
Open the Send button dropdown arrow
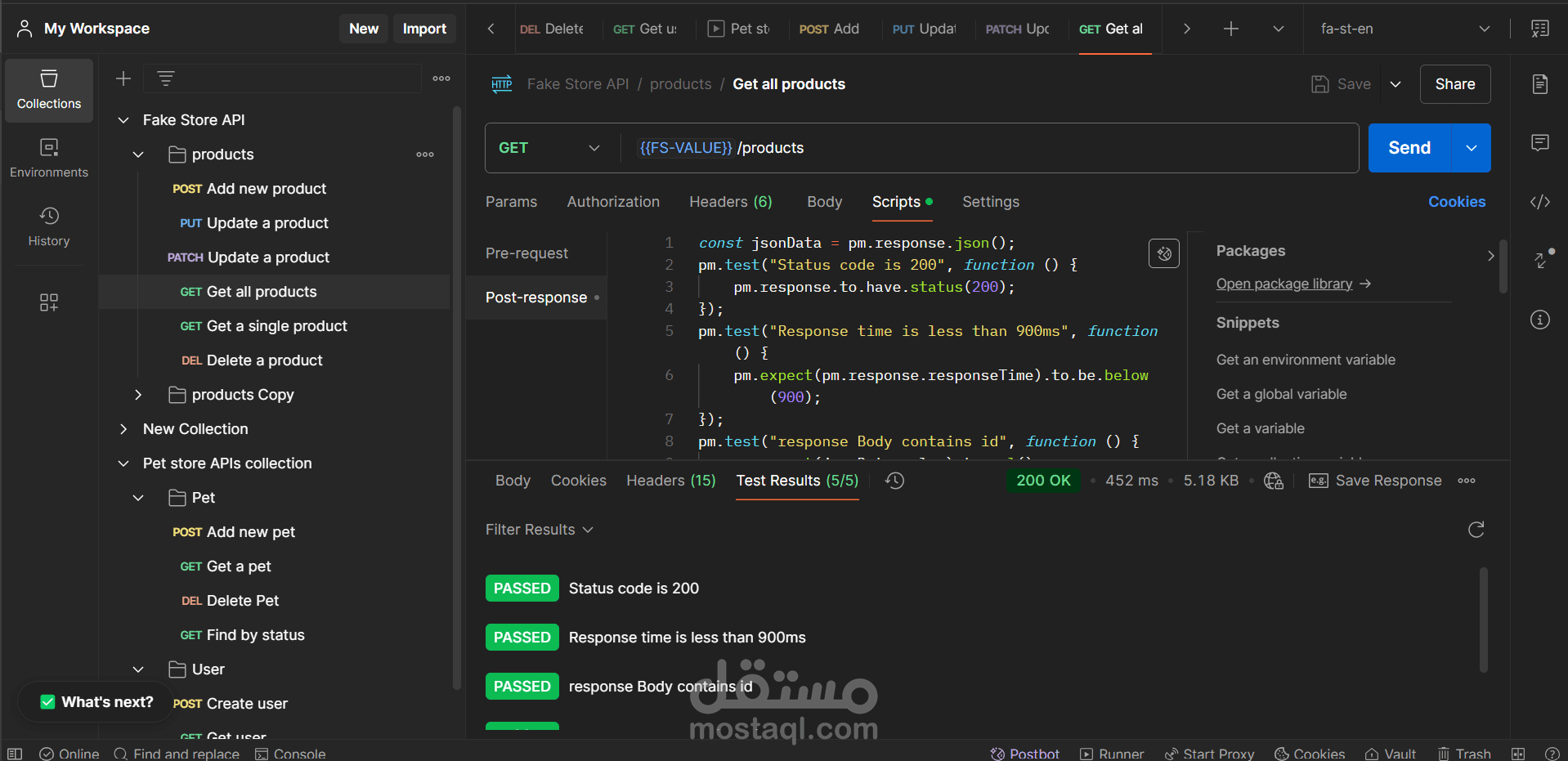tap(1472, 148)
